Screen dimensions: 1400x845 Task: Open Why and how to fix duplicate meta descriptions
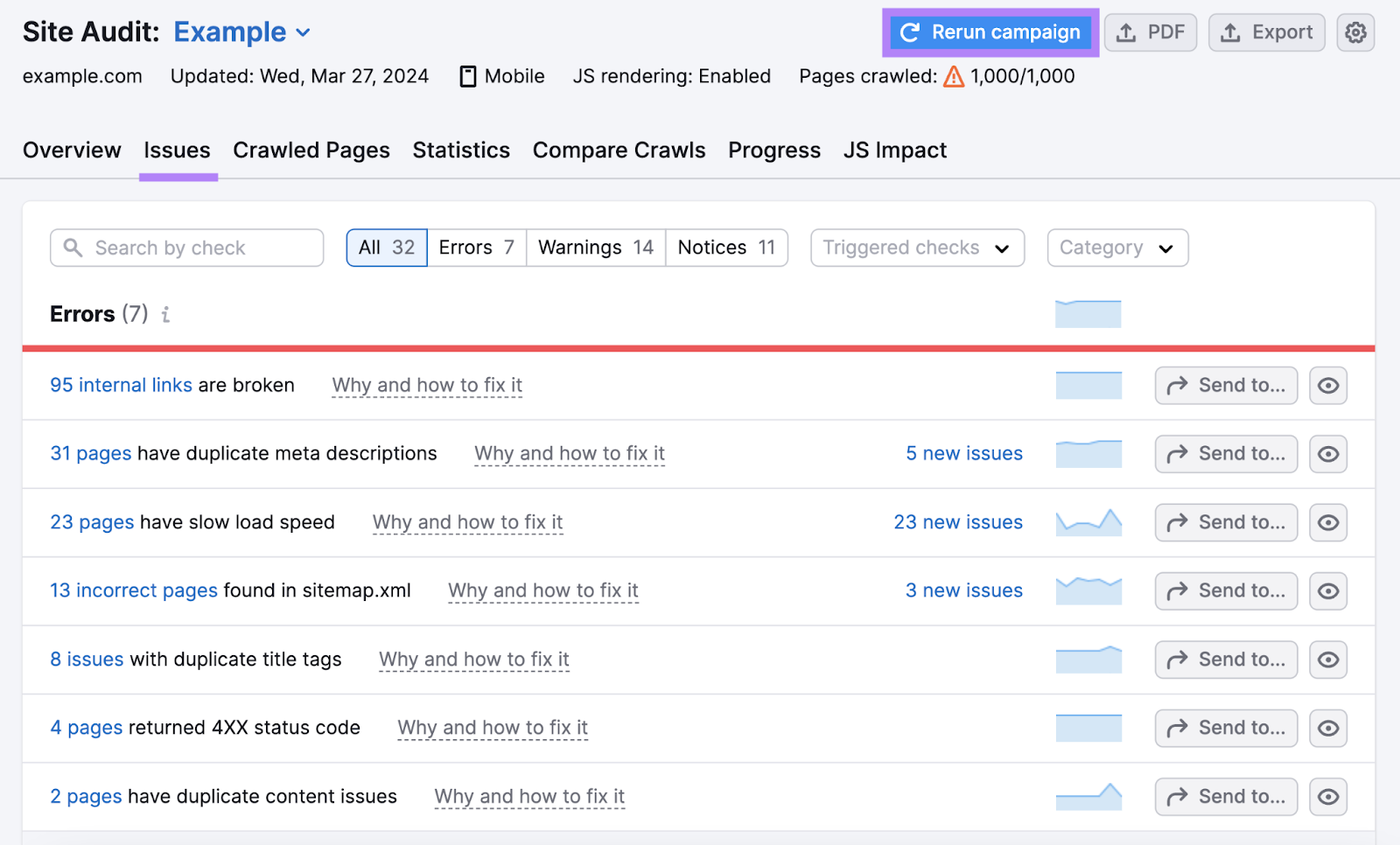[x=569, y=453]
